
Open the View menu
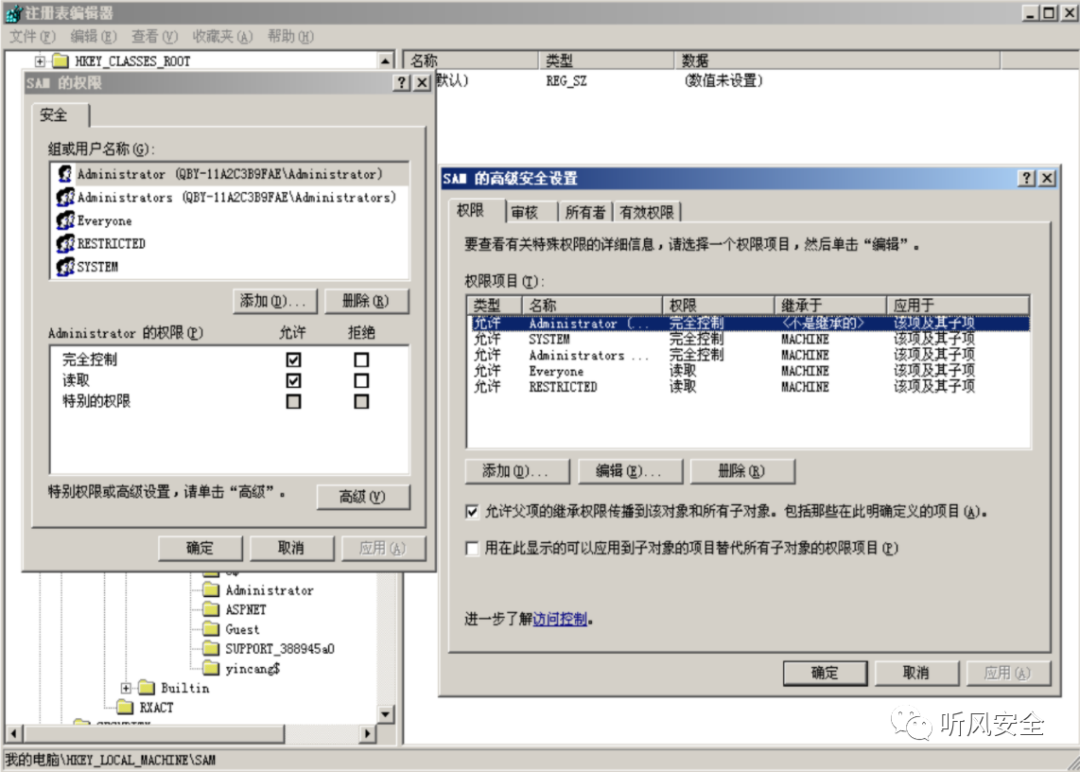(154, 36)
